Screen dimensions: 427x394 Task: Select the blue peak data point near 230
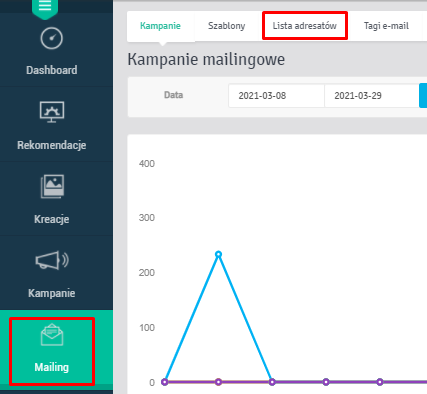pyautogui.click(x=218, y=254)
